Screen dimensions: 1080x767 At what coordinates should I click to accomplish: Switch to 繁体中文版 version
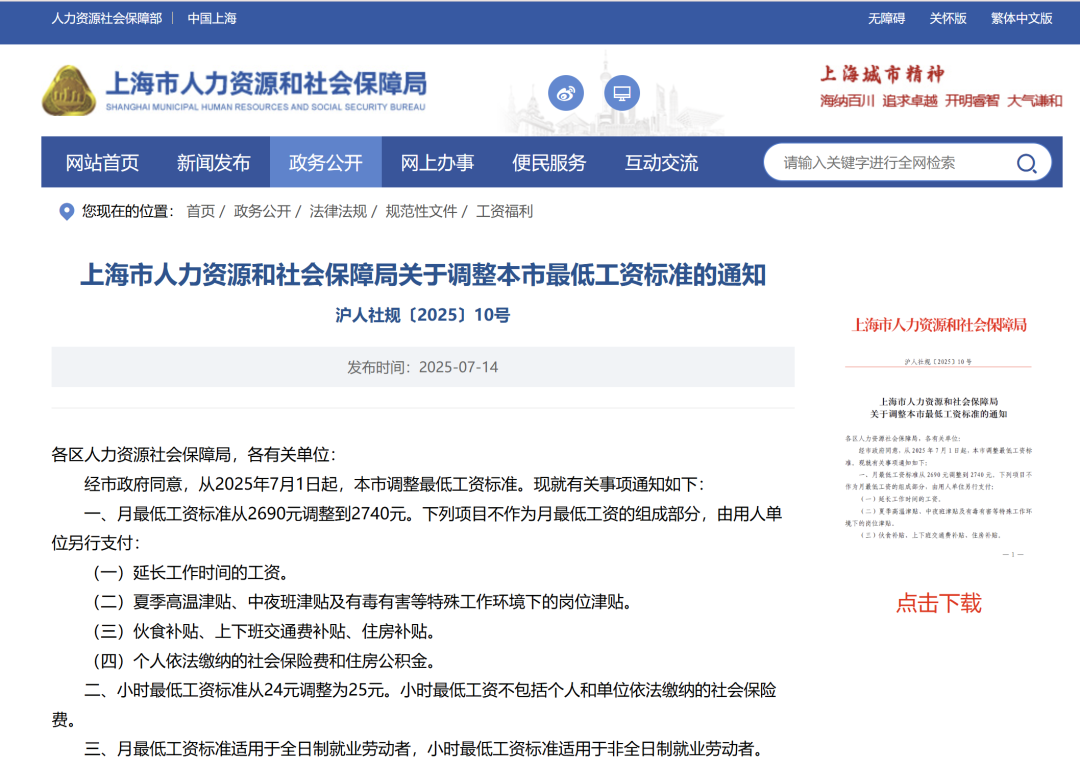coord(1021,18)
